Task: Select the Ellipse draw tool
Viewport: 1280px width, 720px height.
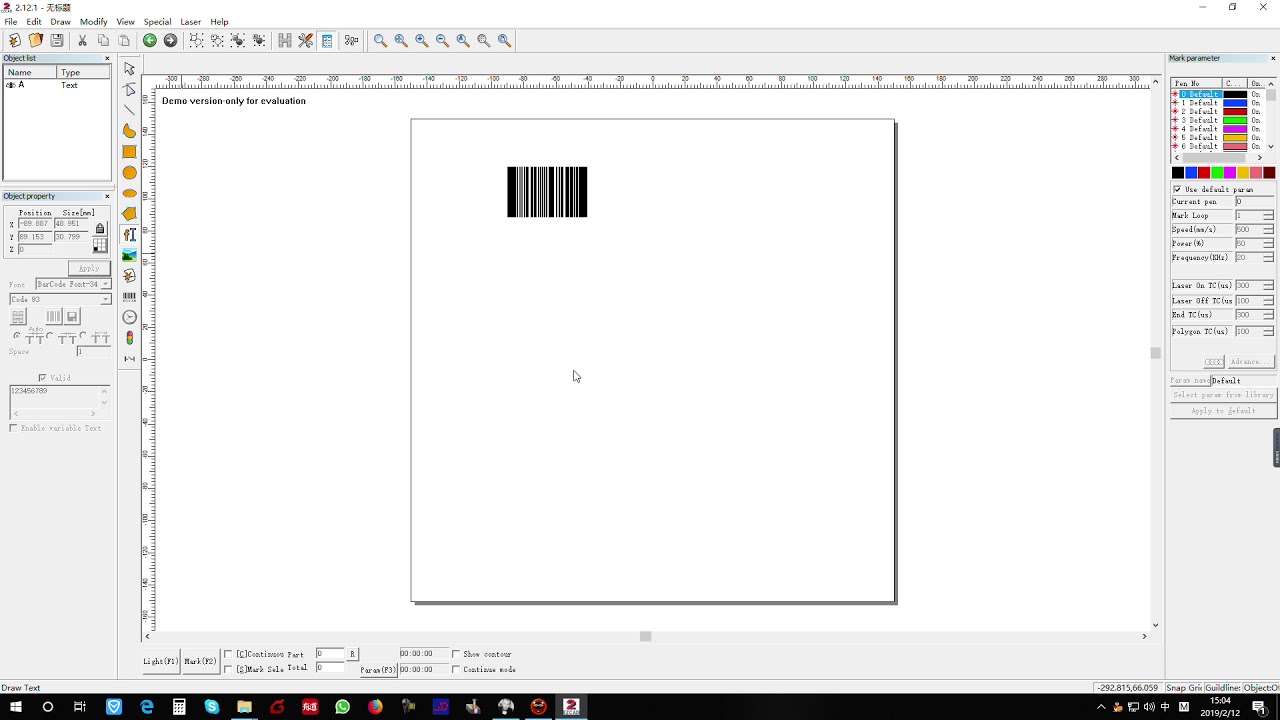Action: pos(129,193)
